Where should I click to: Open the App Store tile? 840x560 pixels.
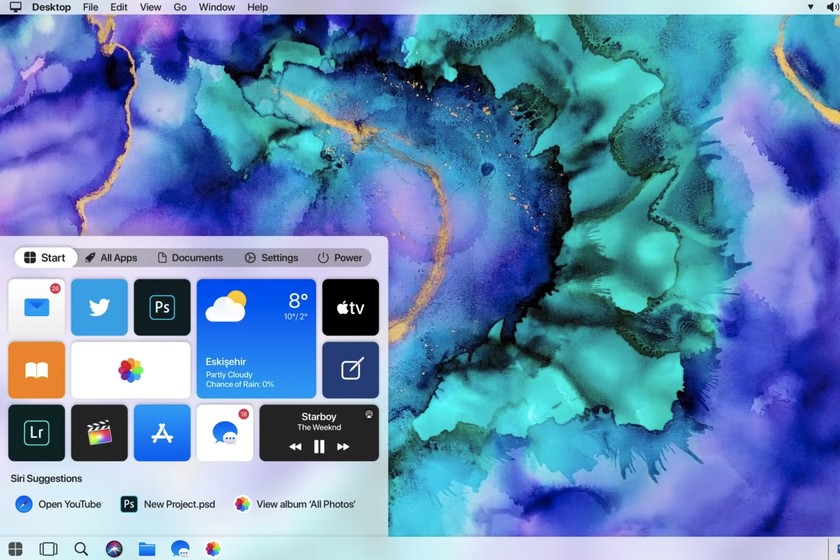pos(162,433)
